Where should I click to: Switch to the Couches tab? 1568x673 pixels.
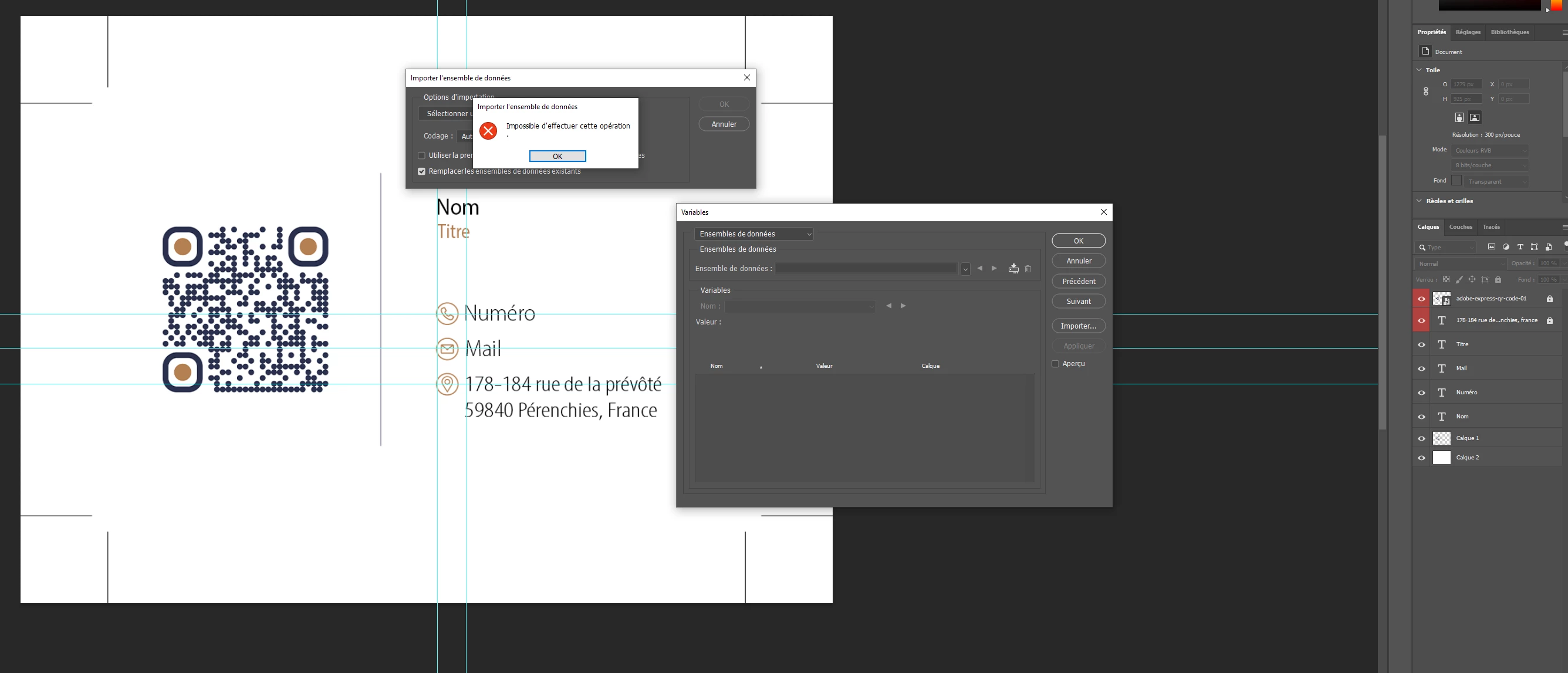pos(1460,227)
